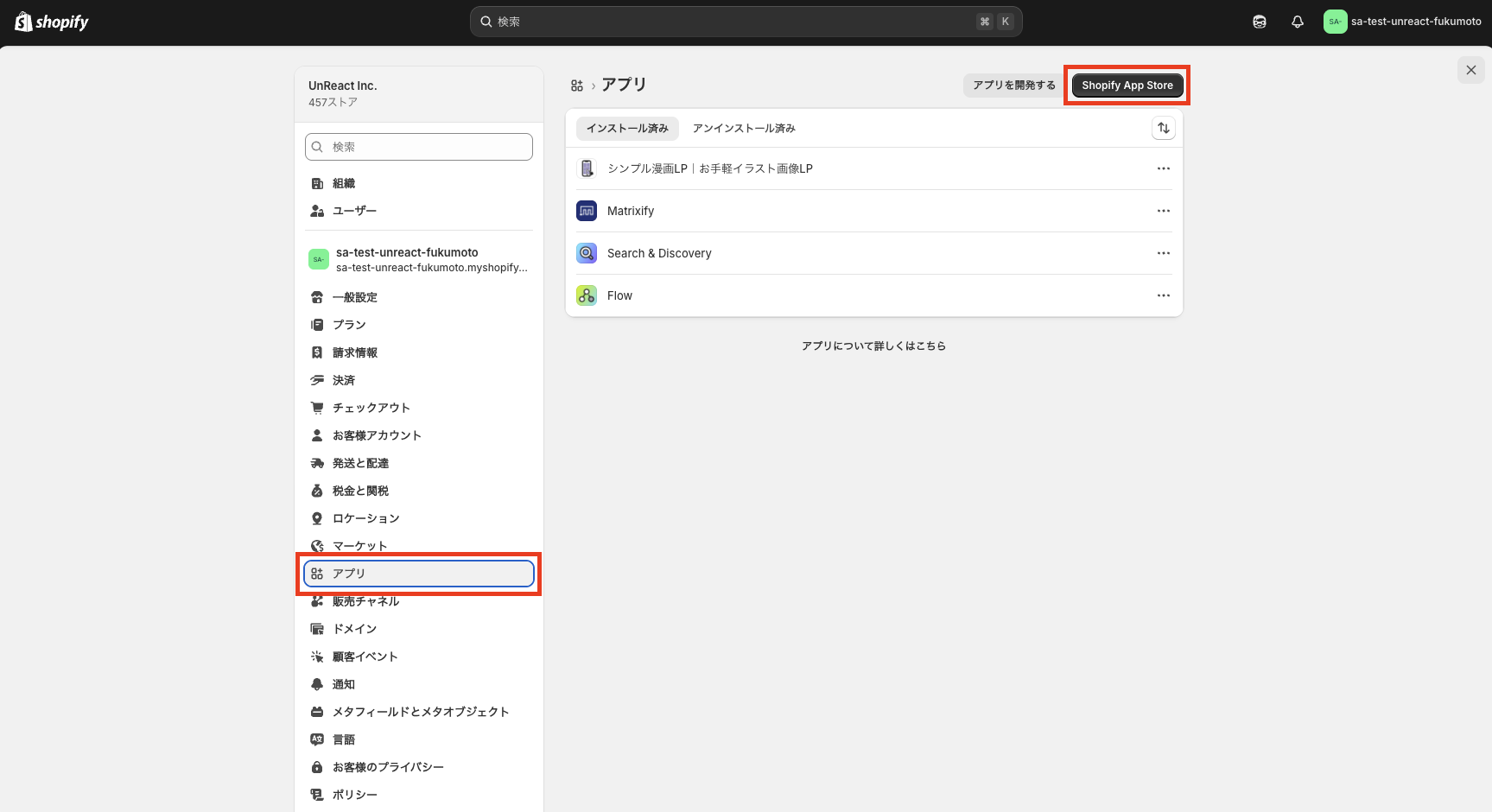This screenshot has height=812, width=1492.
Task: Click the sort apps arrows icon
Action: pyautogui.click(x=1164, y=128)
